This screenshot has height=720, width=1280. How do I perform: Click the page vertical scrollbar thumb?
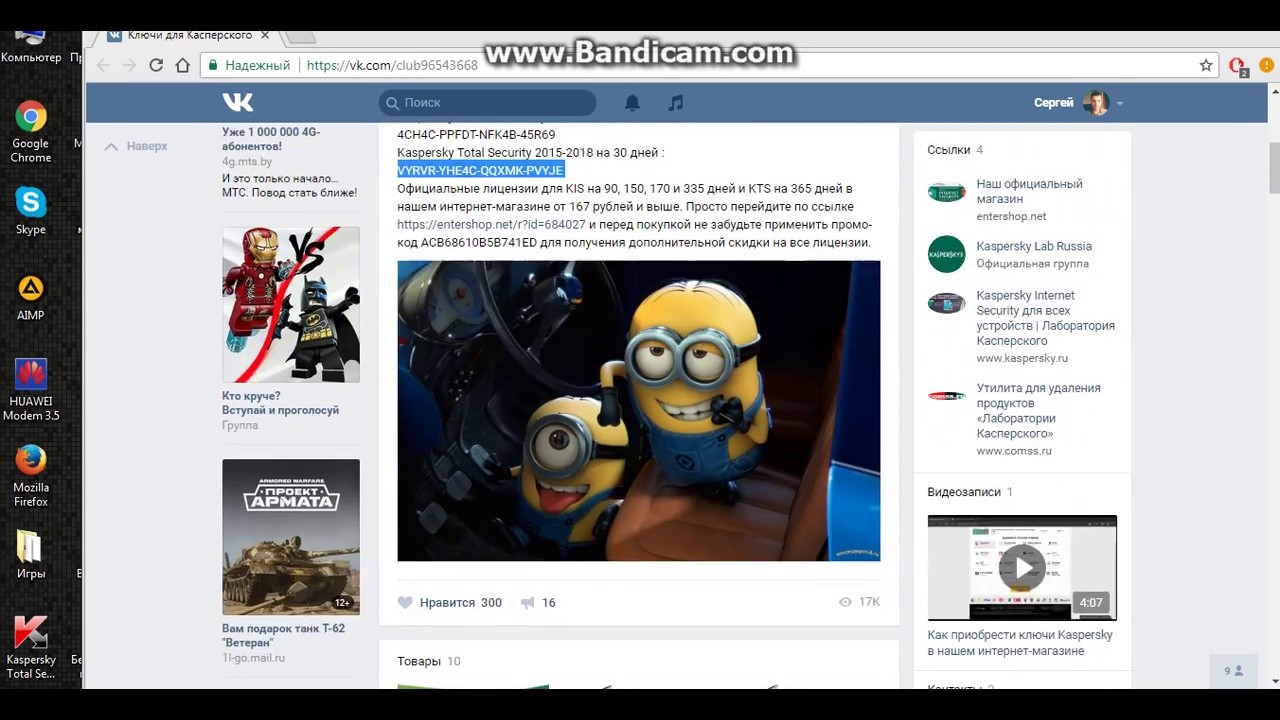pos(1274,168)
